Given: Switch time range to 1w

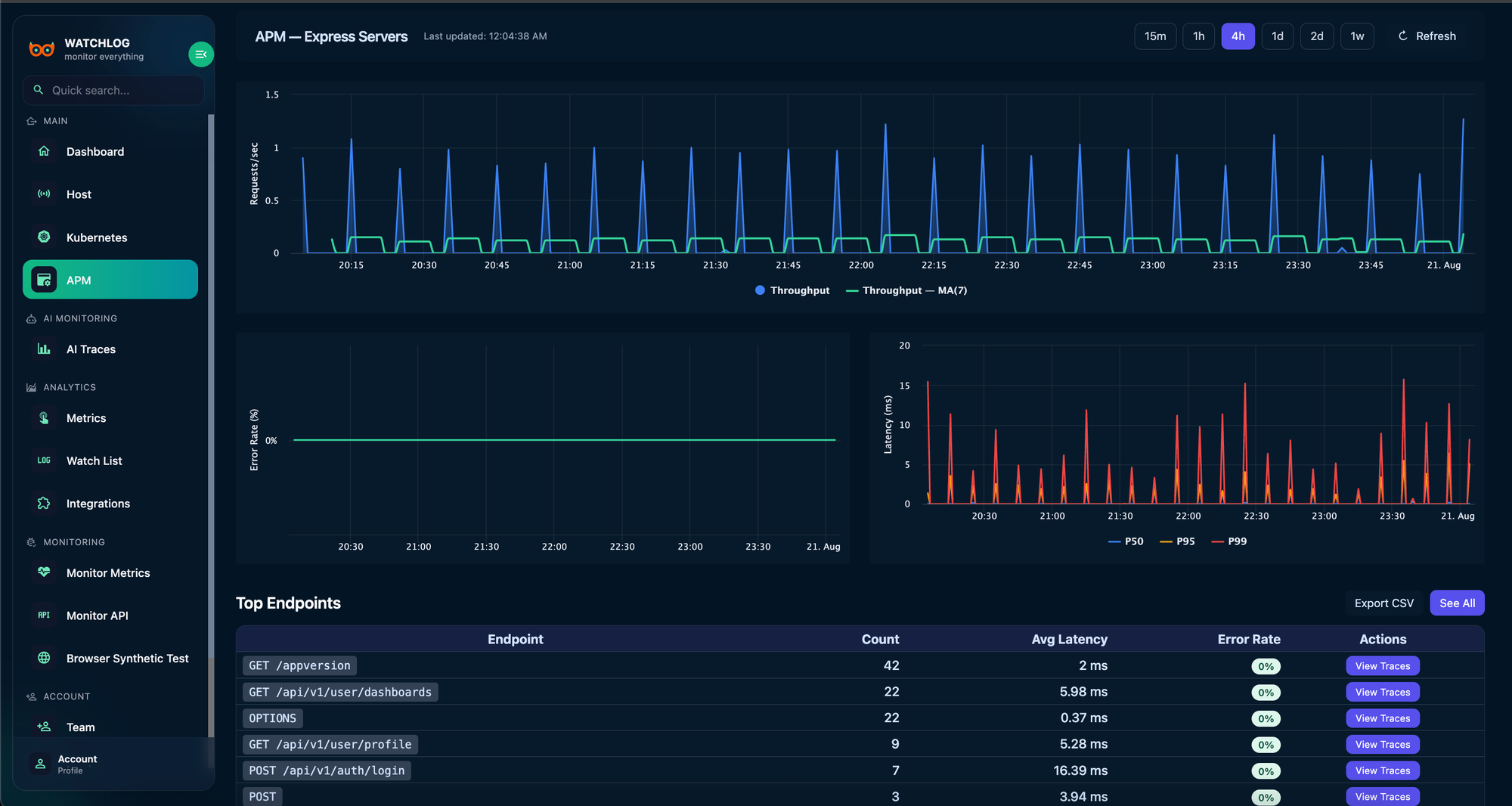Looking at the screenshot, I should pos(1357,36).
